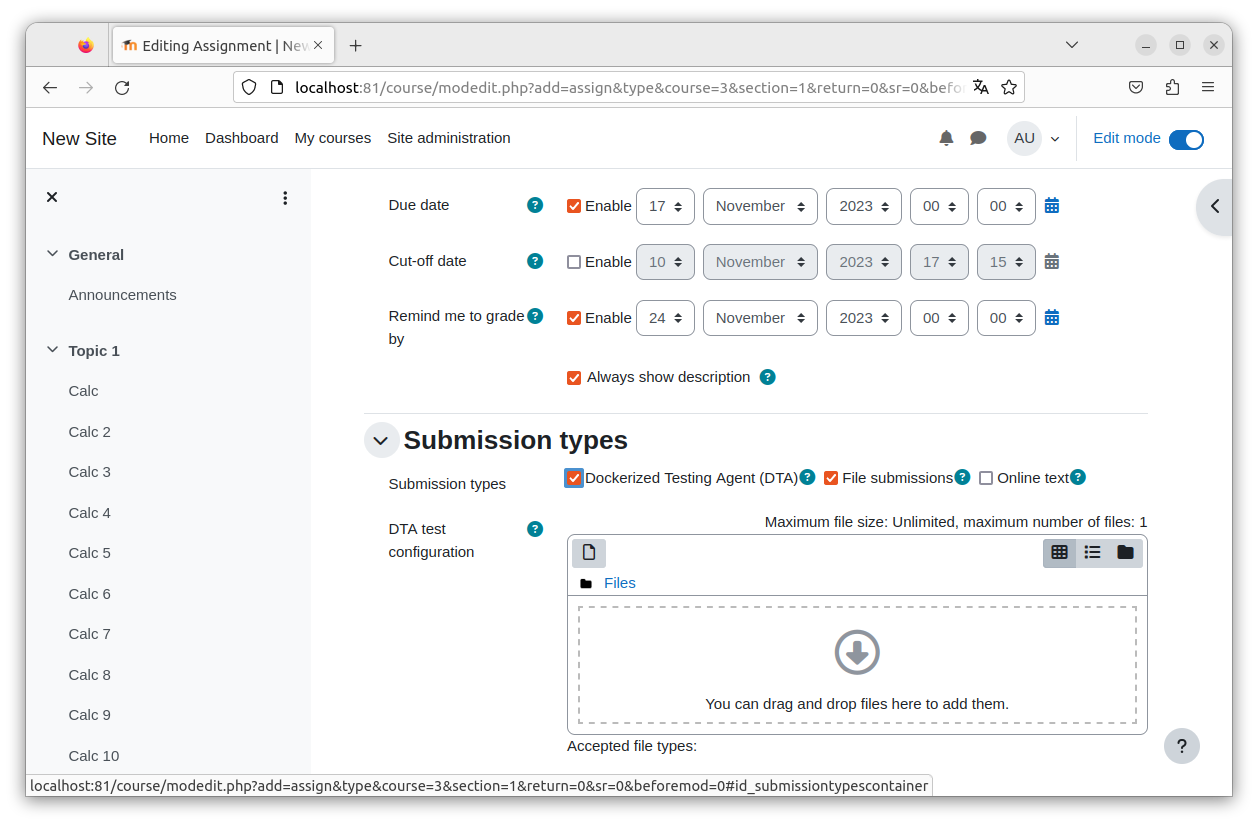Check the Online text submission type
Image resolution: width=1258 pixels, height=825 pixels.
pyautogui.click(x=986, y=478)
